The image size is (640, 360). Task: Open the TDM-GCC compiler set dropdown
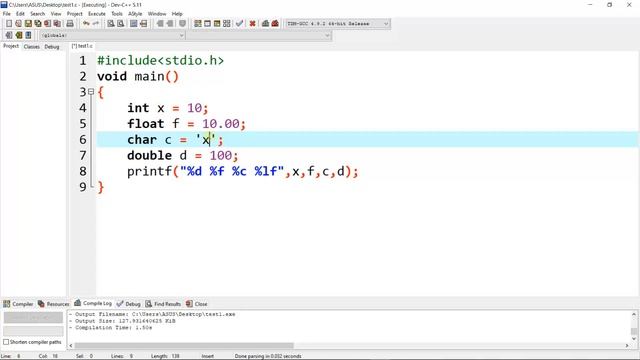338,24
